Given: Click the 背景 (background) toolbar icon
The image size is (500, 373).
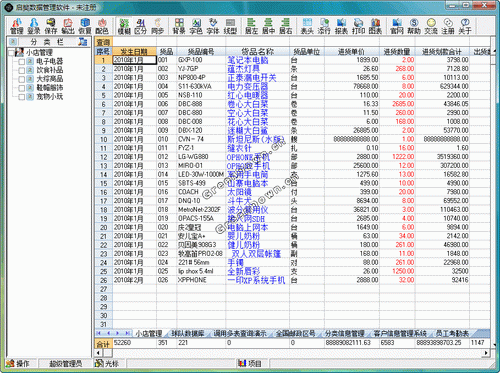Looking at the screenshot, I should click(179, 26).
